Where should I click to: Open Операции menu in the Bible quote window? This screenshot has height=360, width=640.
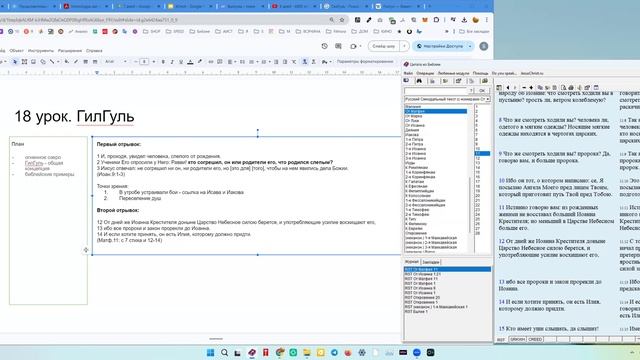(x=425, y=73)
